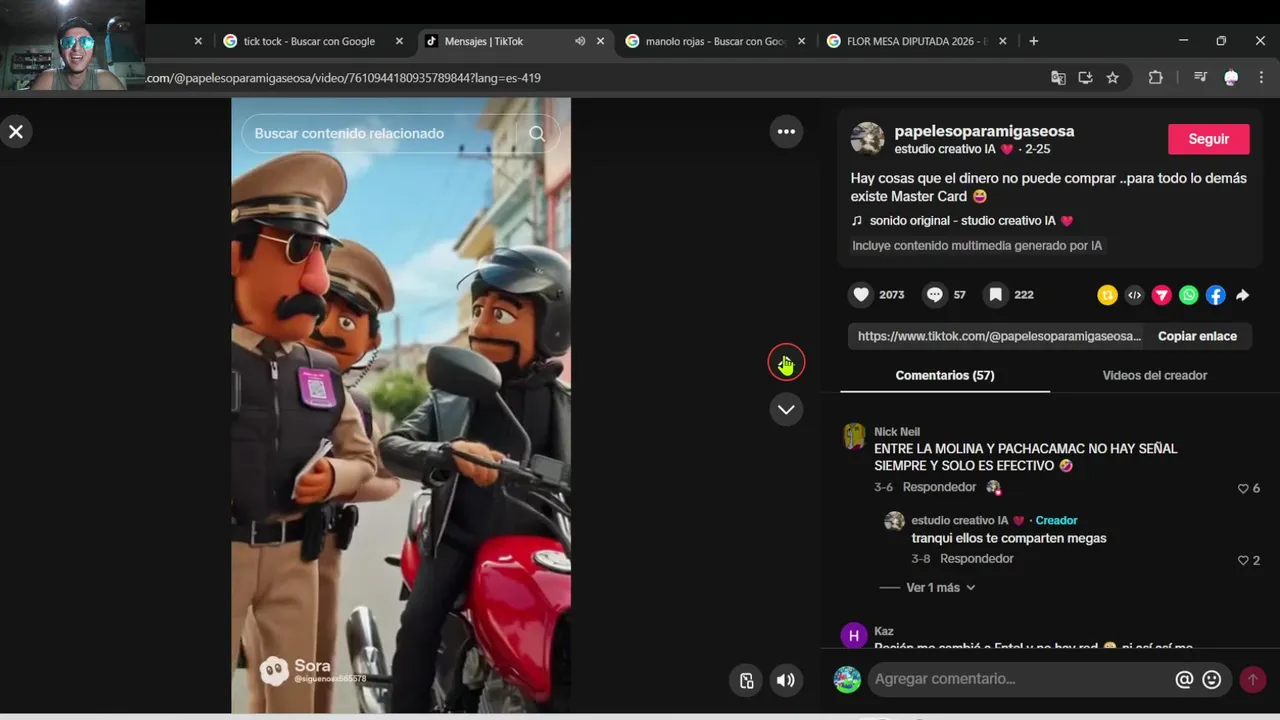This screenshot has width=1280, height=720.
Task: Like Nick Neil's comment
Action: (x=1243, y=489)
